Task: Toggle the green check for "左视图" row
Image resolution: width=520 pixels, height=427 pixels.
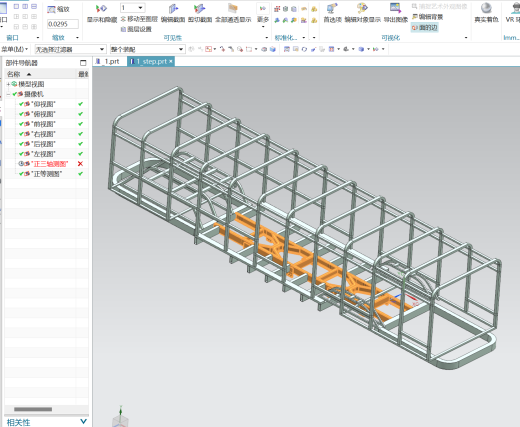Action: tap(80, 154)
